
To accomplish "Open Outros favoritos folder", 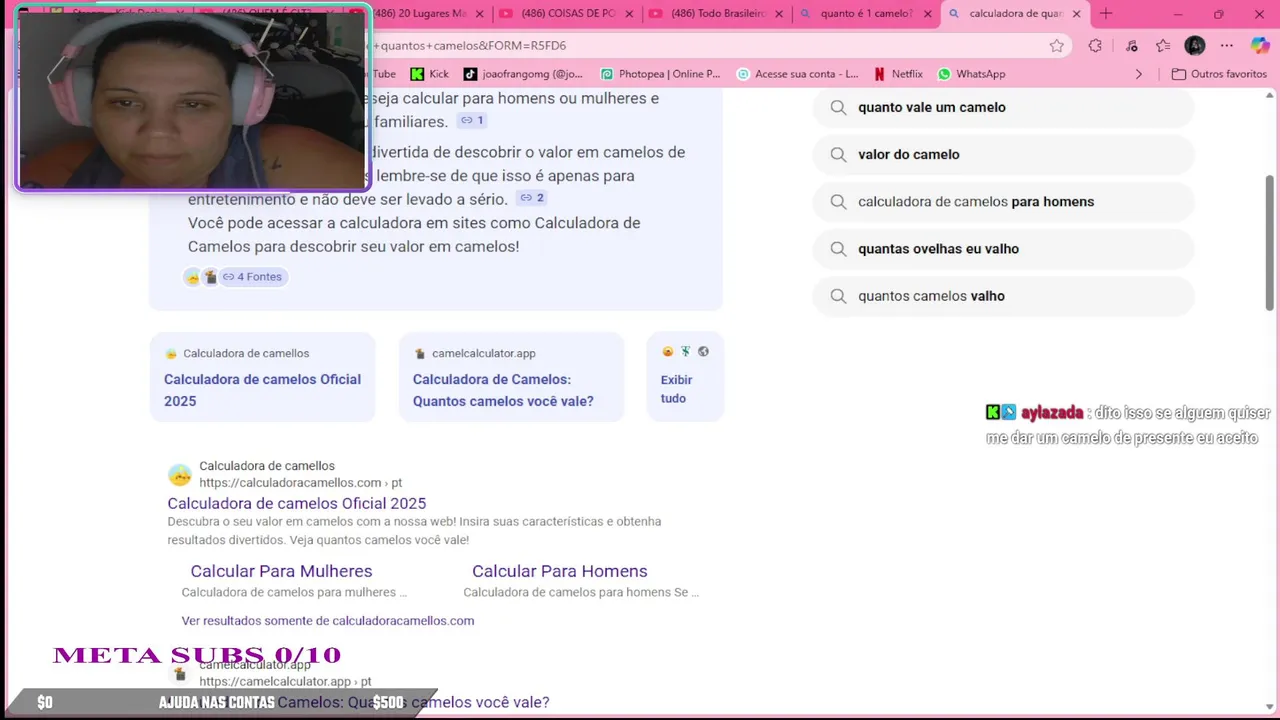I will [x=1219, y=74].
